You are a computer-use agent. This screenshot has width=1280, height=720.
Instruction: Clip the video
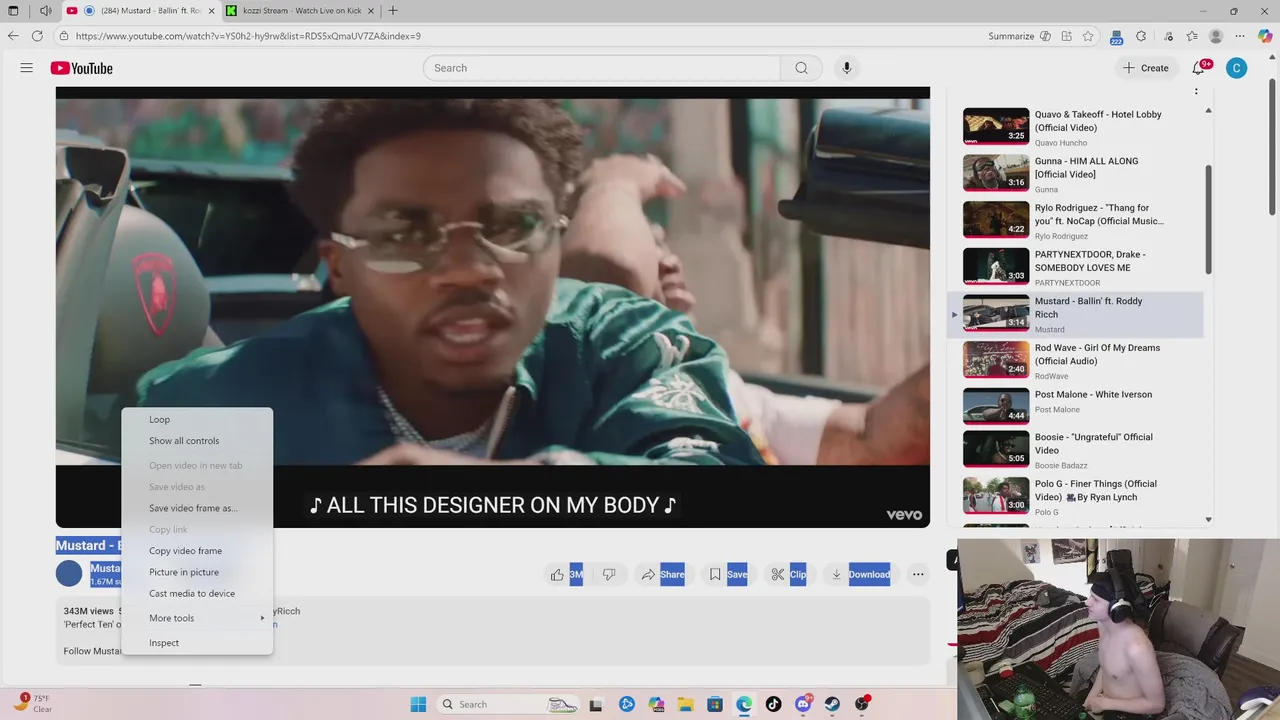789,574
